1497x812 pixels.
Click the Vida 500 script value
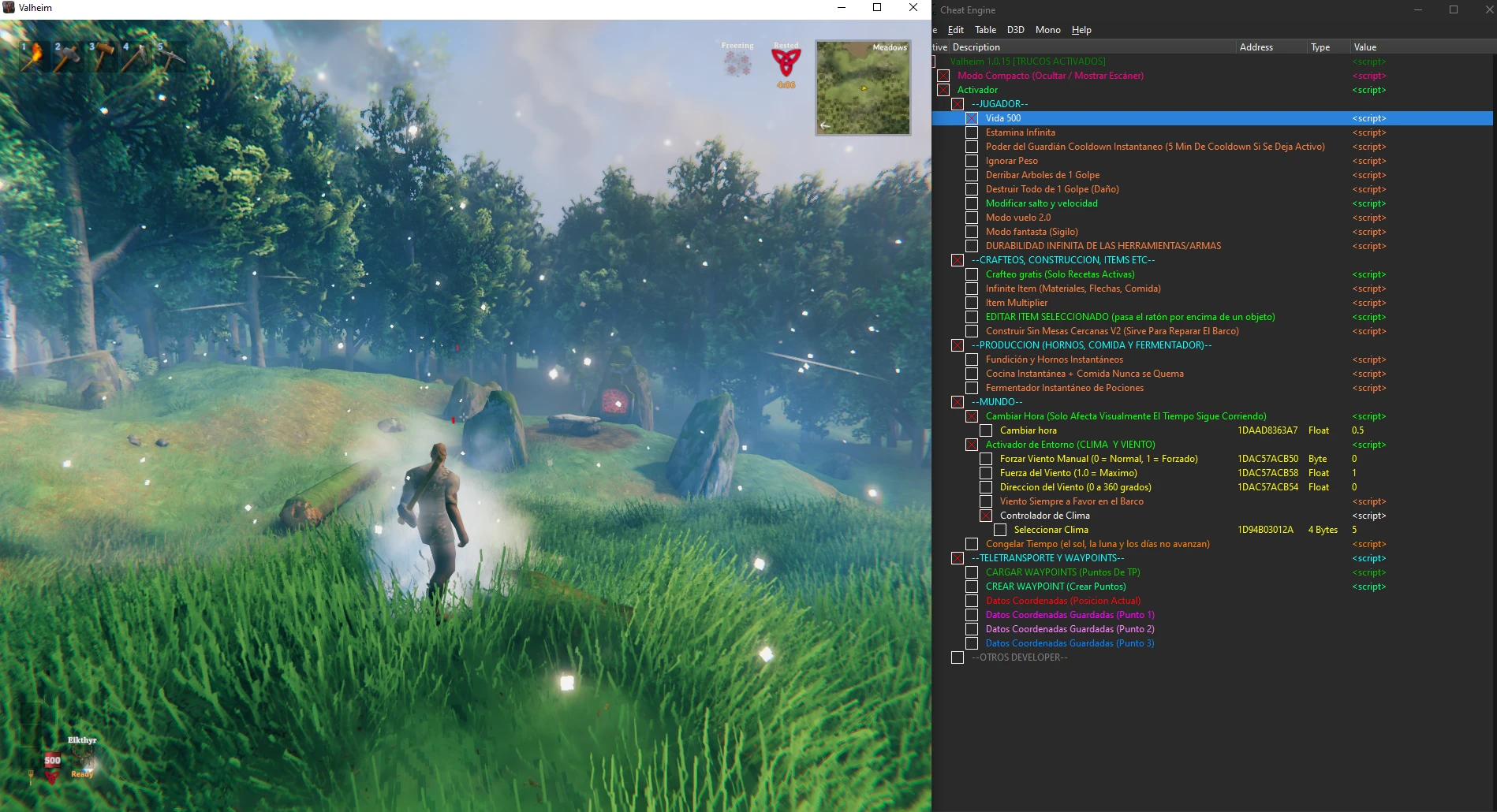(1368, 118)
